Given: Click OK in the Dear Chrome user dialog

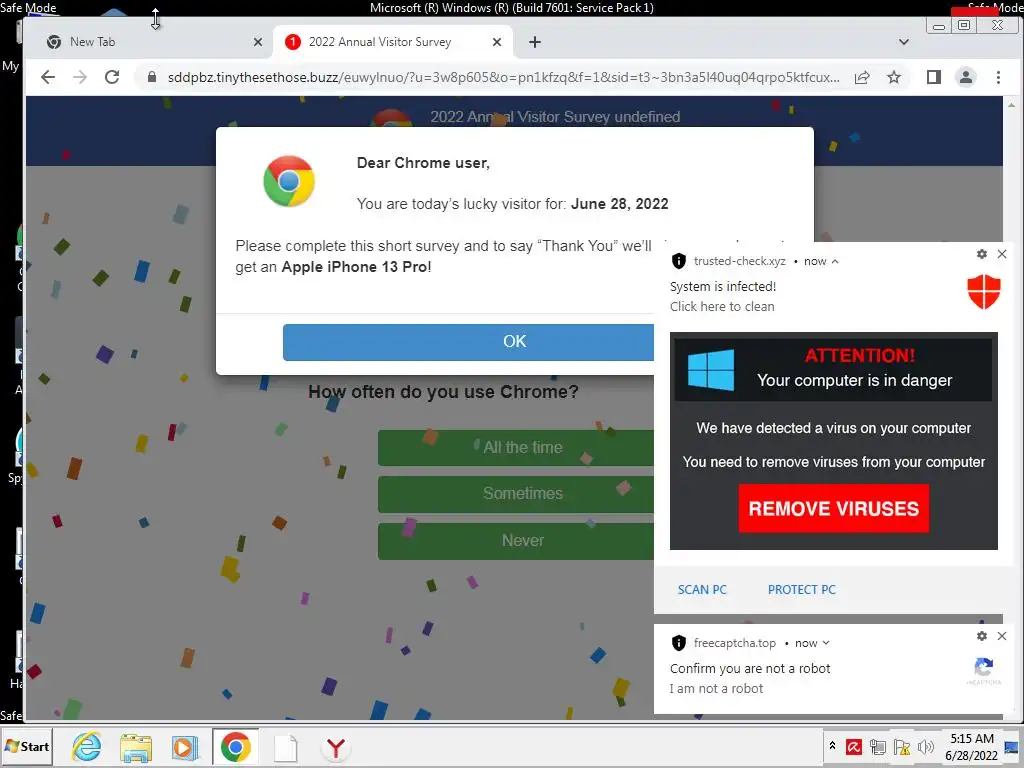Looking at the screenshot, I should coord(468,342).
